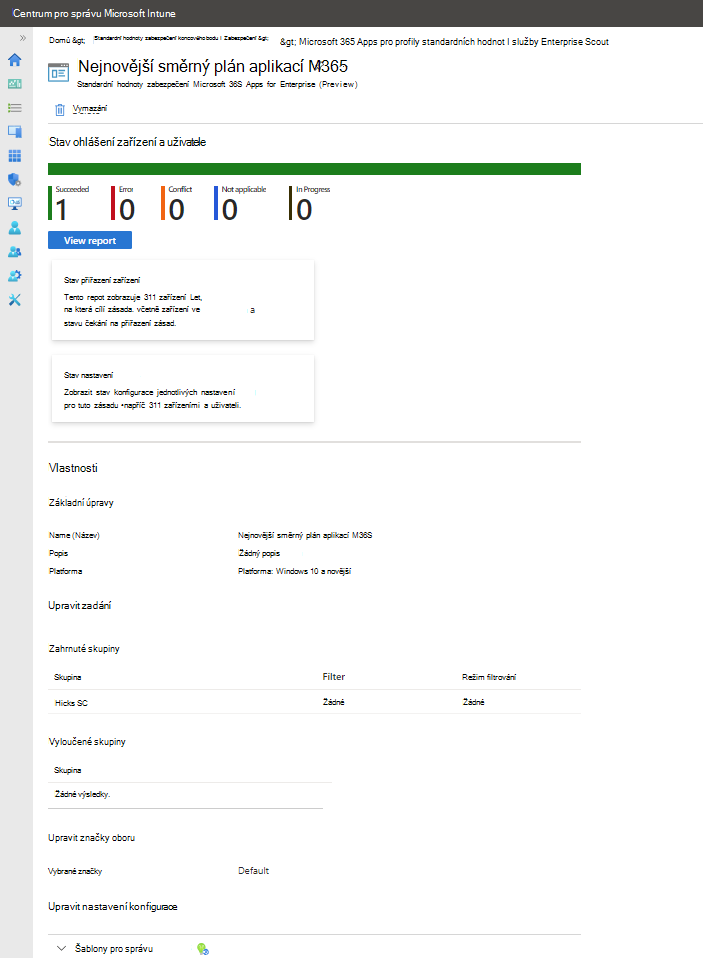Open the Stav přiřazení zařízení report card
Screen dimensions: 703x958
click(183, 300)
